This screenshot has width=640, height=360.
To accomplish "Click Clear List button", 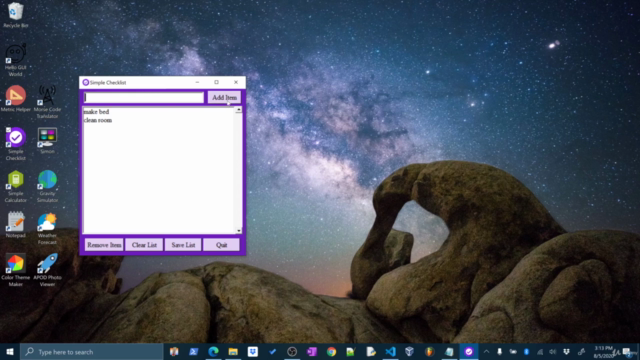I will [x=144, y=245].
